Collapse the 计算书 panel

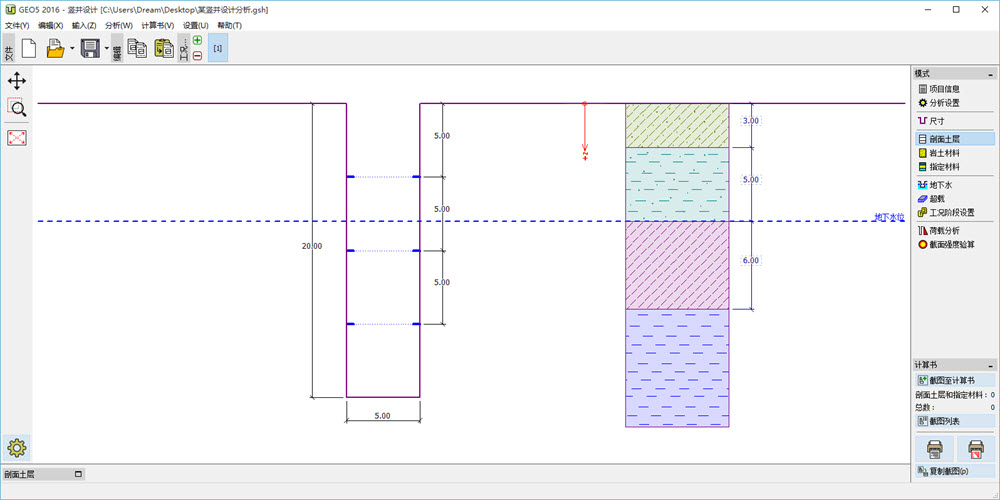(990, 365)
